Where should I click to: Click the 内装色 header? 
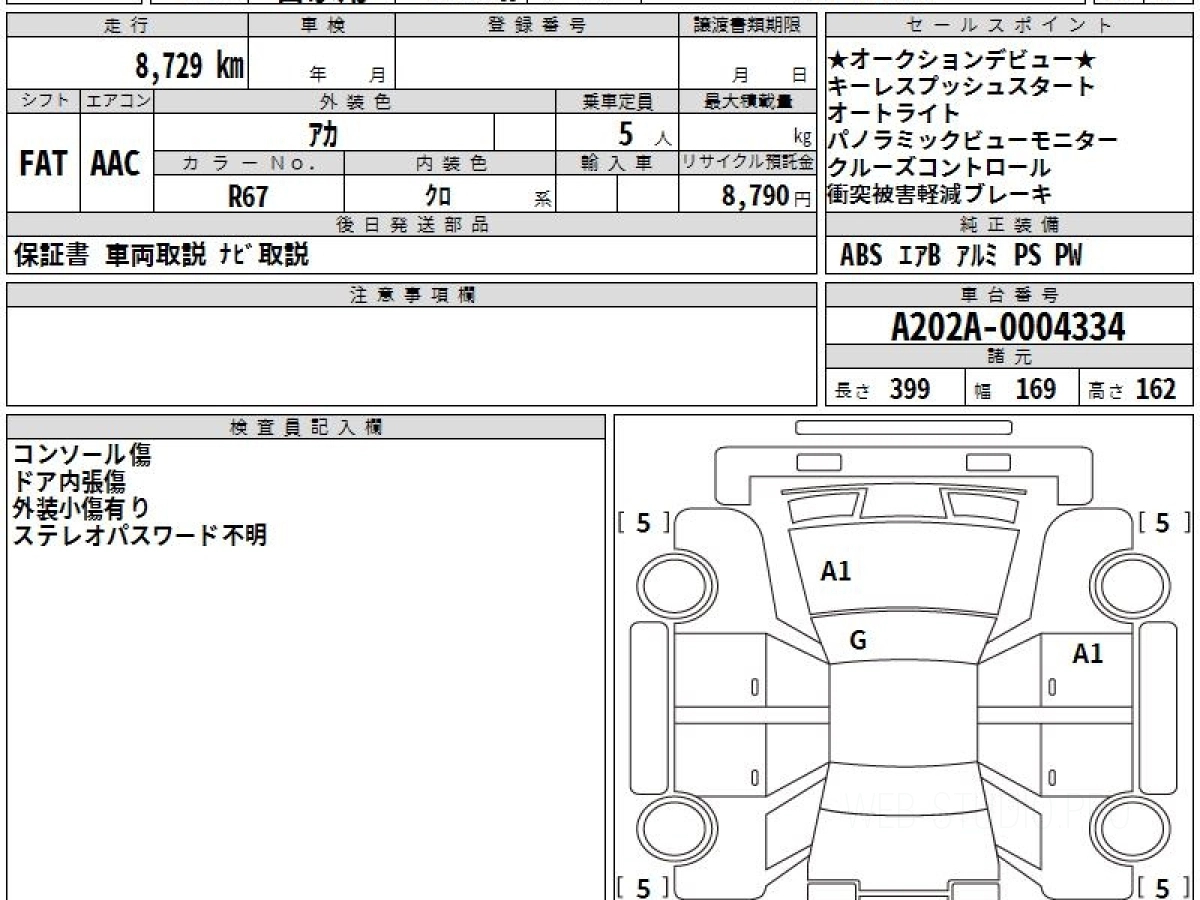point(450,163)
